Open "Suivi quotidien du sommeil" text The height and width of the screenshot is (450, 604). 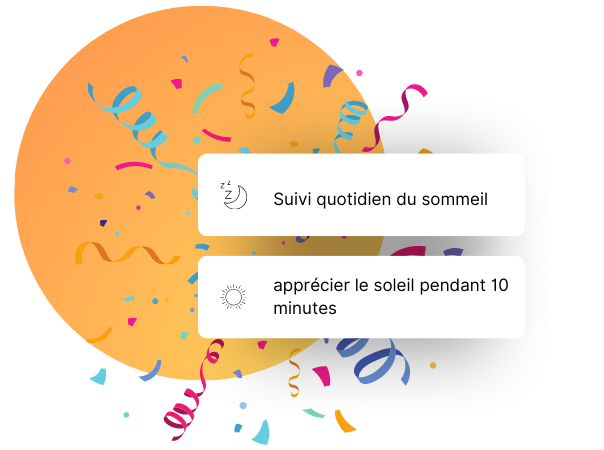[x=380, y=199]
